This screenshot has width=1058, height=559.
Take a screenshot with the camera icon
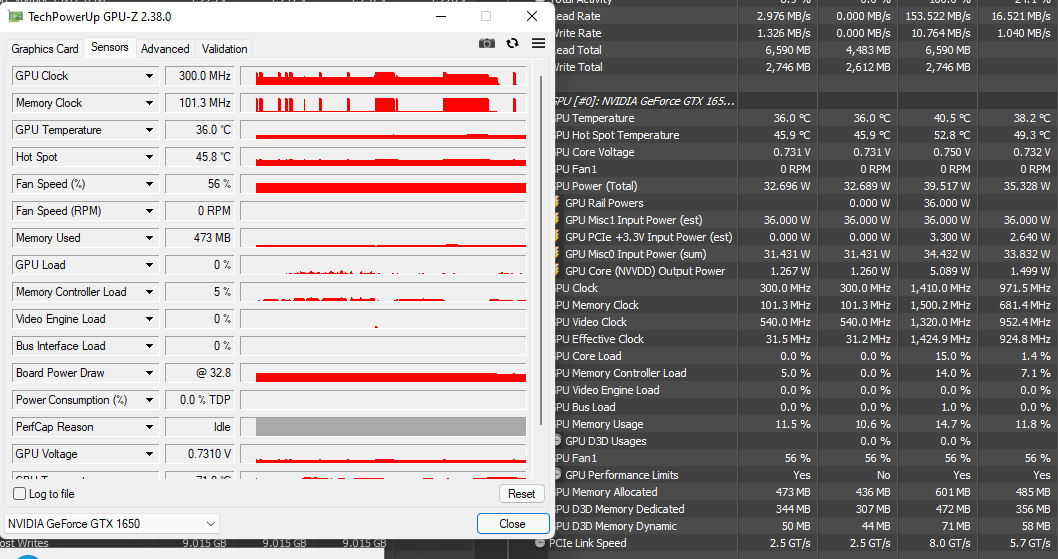click(486, 43)
